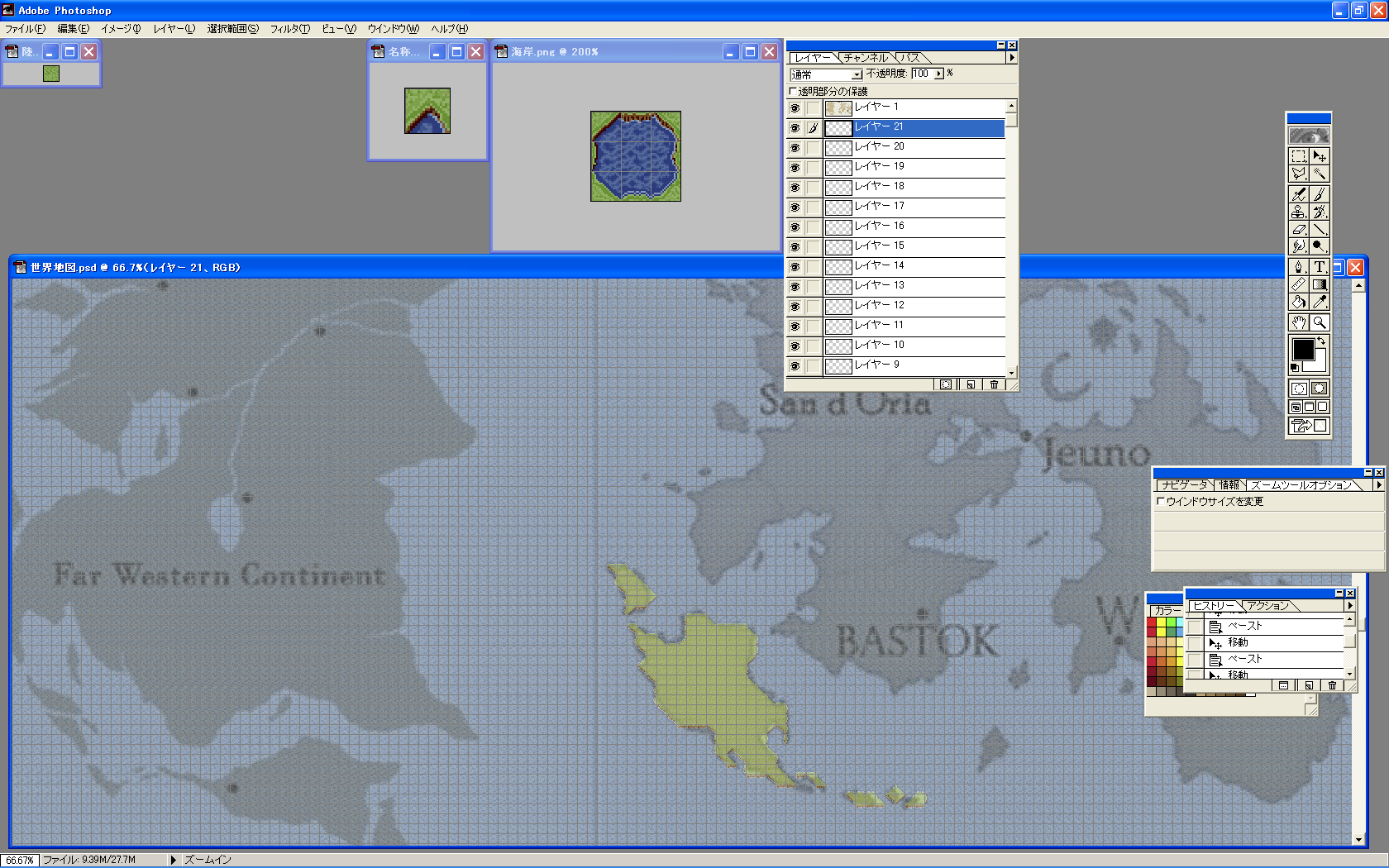Viewport: 1389px width, 868px height.
Task: Select the Rectangular Marquee tool
Action: tap(1299, 155)
